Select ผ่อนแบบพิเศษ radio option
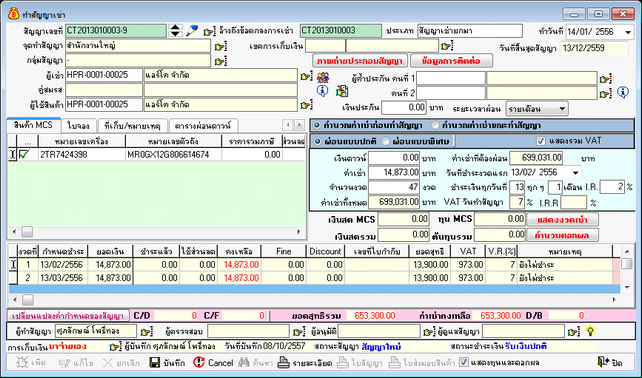 coord(385,141)
